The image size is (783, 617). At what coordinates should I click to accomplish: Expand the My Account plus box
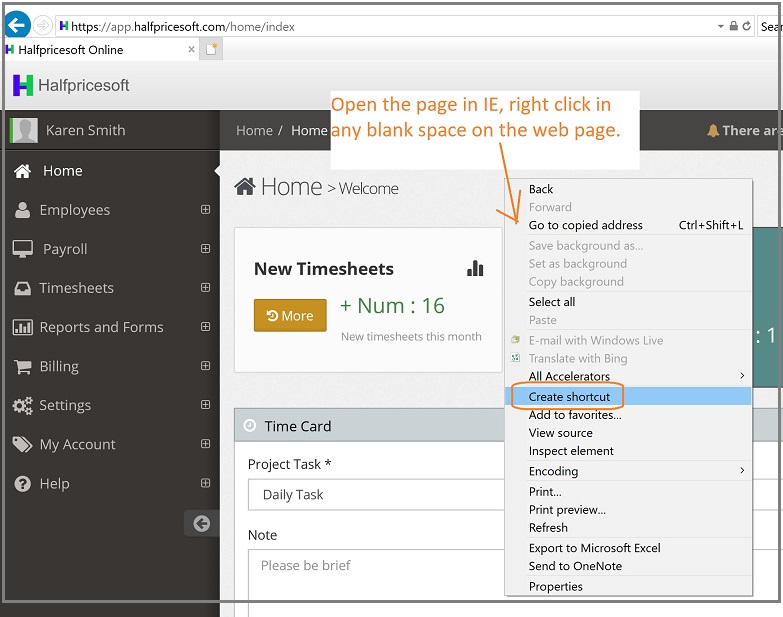205,443
